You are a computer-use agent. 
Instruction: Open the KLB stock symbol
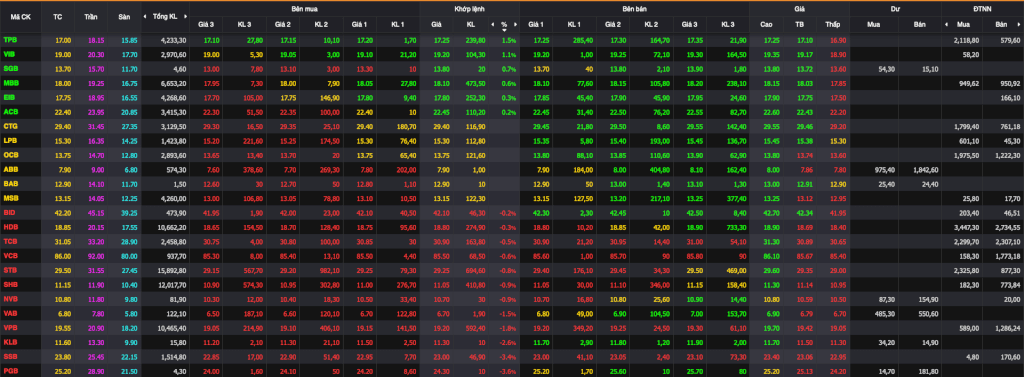(x=10, y=341)
